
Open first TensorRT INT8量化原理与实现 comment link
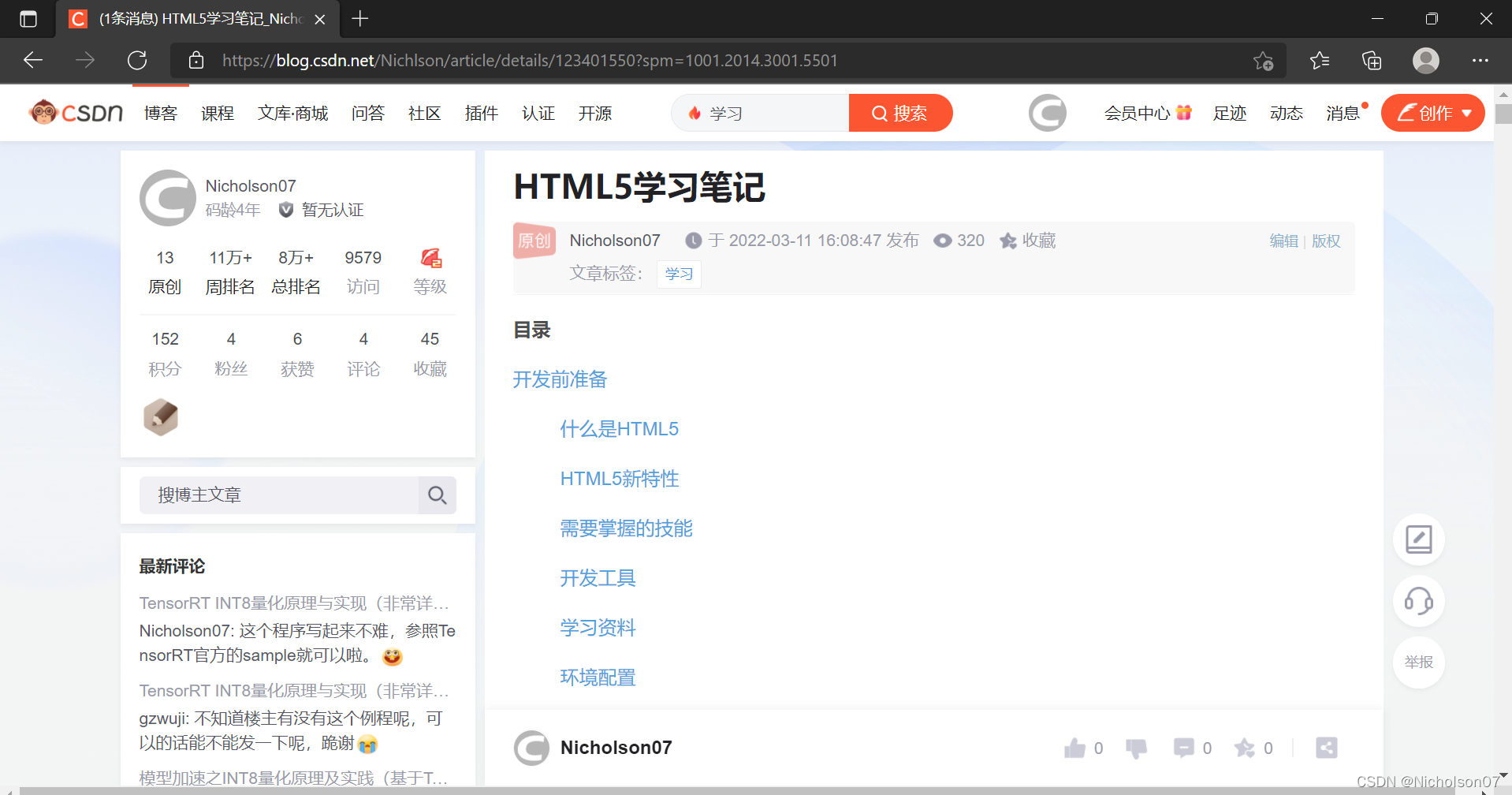click(294, 603)
